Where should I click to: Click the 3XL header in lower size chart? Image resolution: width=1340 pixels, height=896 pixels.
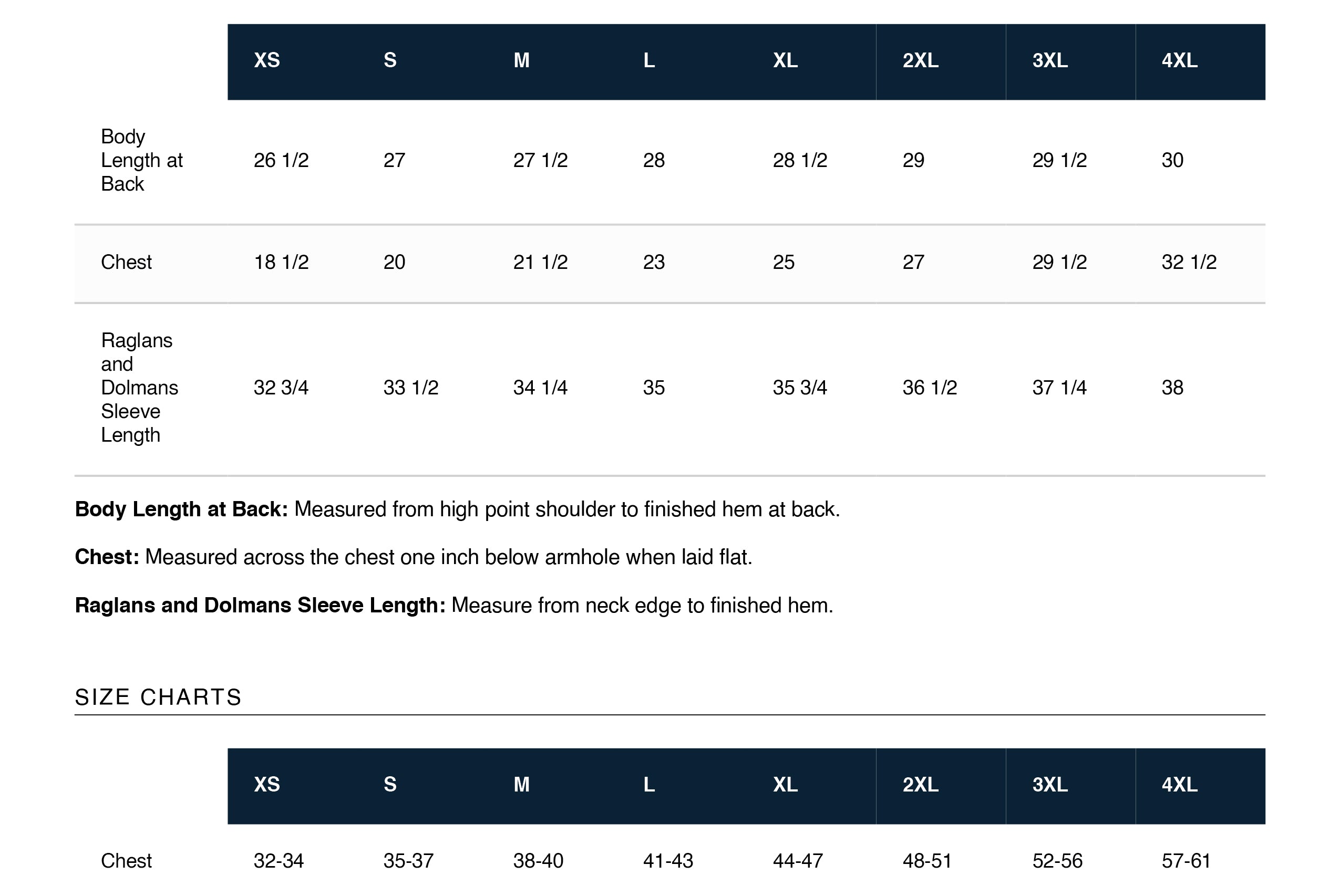[1049, 785]
